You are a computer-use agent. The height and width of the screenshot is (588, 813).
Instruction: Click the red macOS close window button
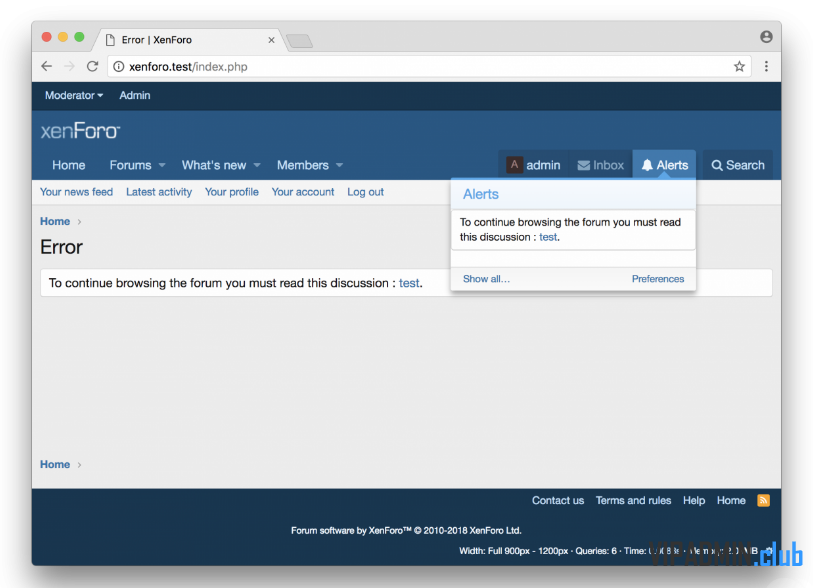[47, 37]
